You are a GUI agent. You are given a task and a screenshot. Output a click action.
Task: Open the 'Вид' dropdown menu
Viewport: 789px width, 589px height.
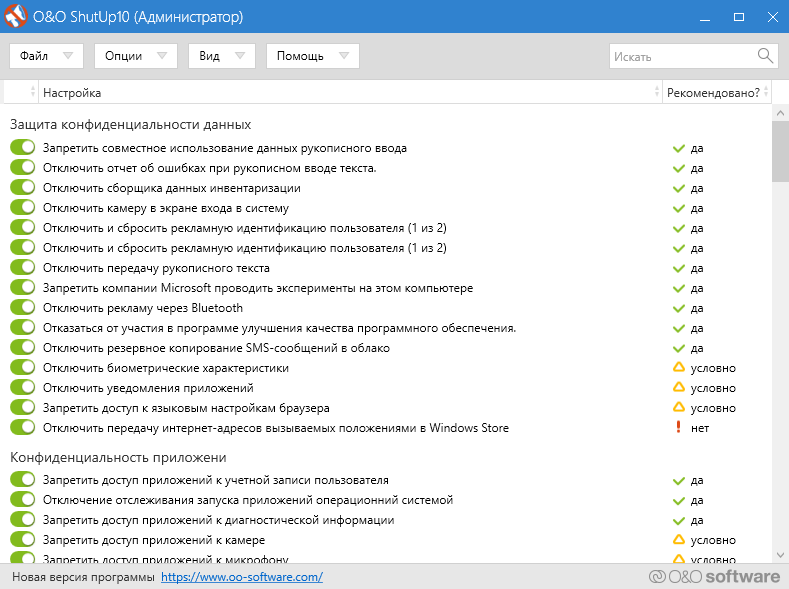(x=221, y=56)
